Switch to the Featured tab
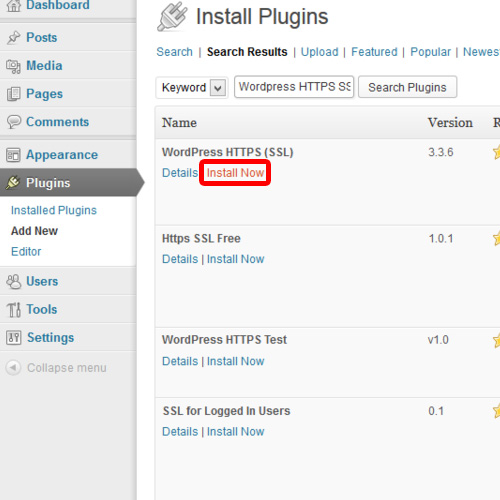Screen dimensions: 500x500 (x=374, y=52)
